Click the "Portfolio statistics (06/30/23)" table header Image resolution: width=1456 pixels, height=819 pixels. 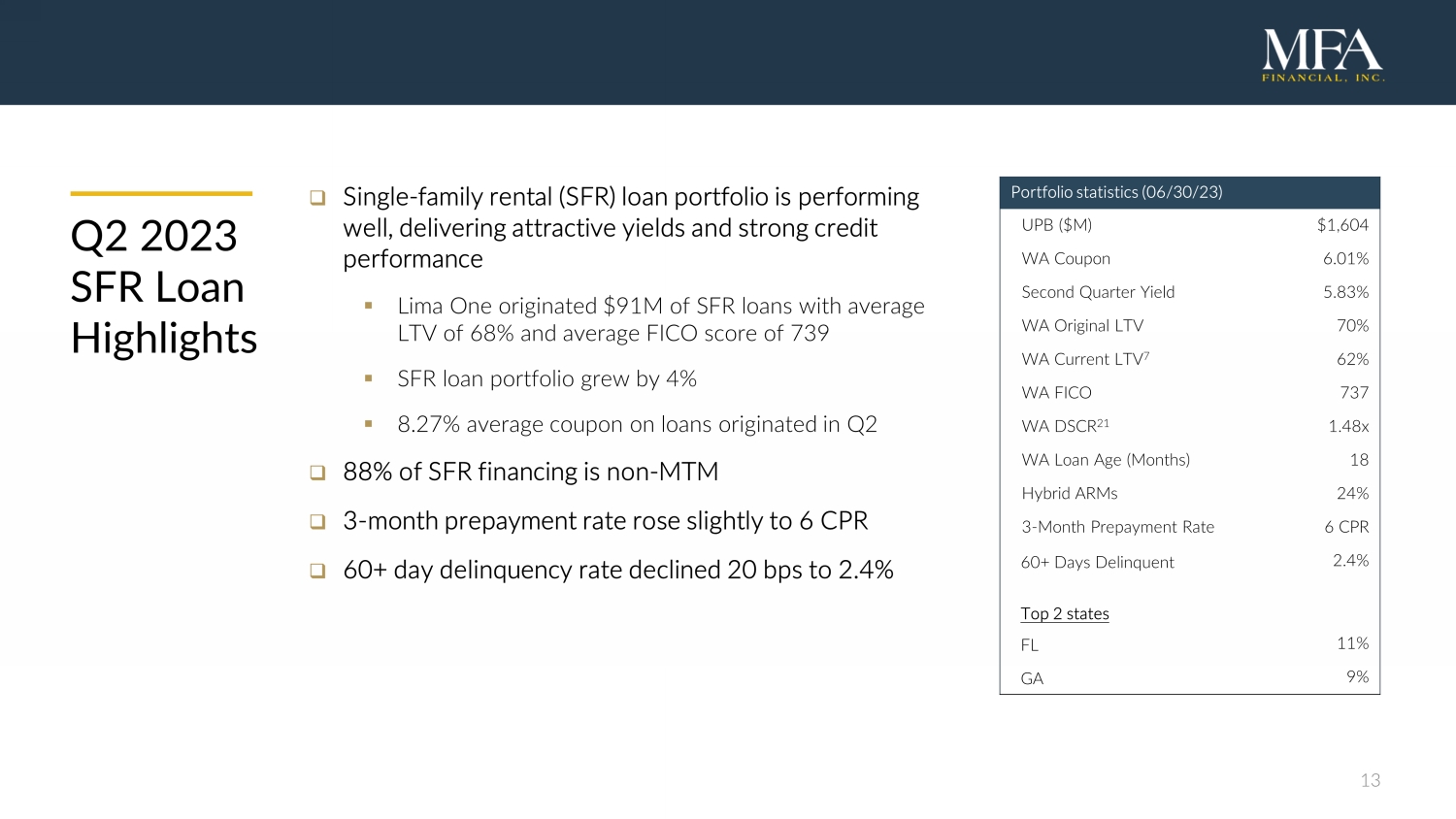(x=1116, y=192)
